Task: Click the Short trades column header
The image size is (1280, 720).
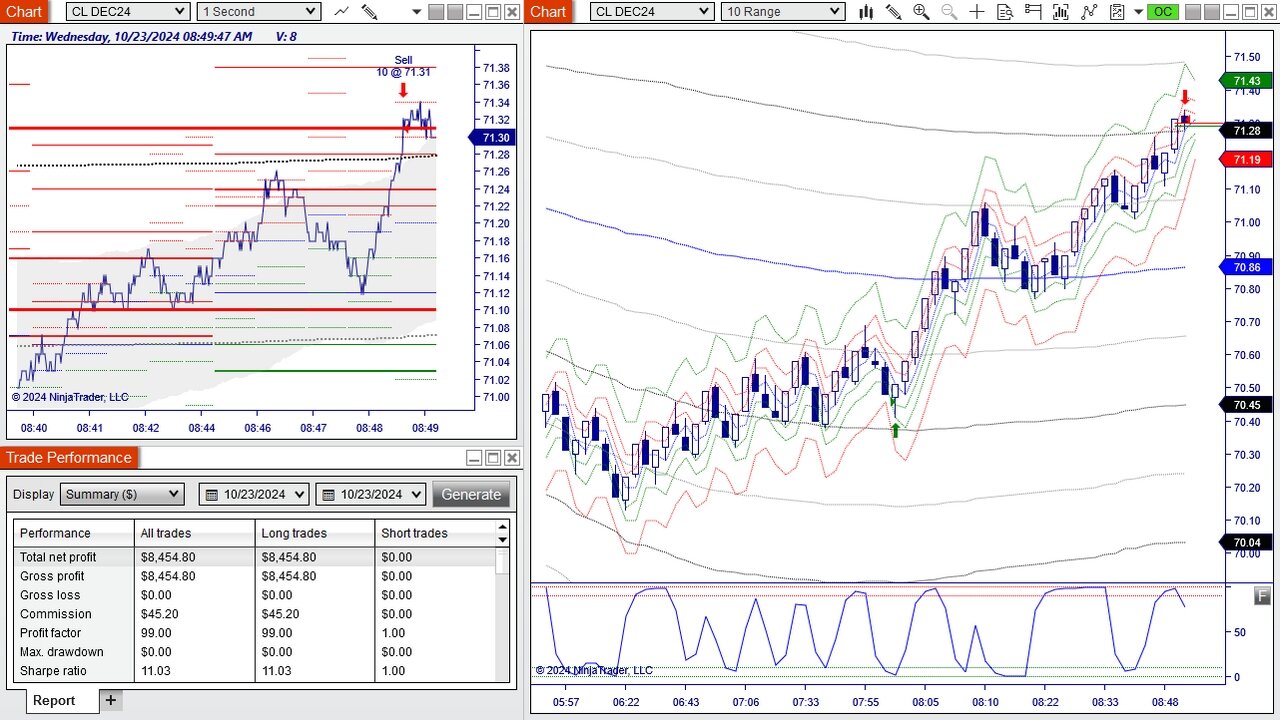Action: 435,533
